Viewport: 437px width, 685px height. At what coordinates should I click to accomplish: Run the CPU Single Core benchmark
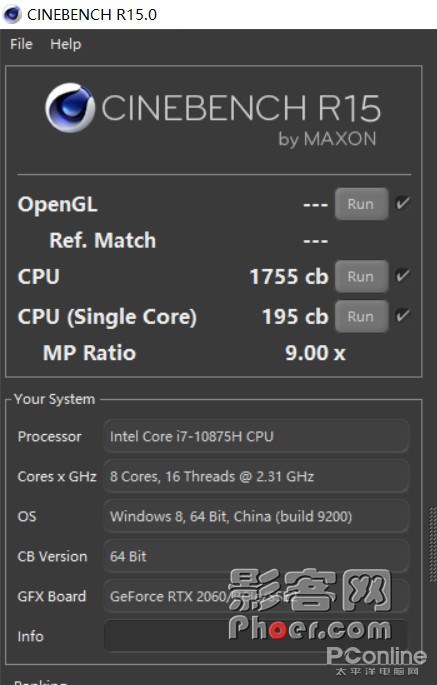coord(361,316)
